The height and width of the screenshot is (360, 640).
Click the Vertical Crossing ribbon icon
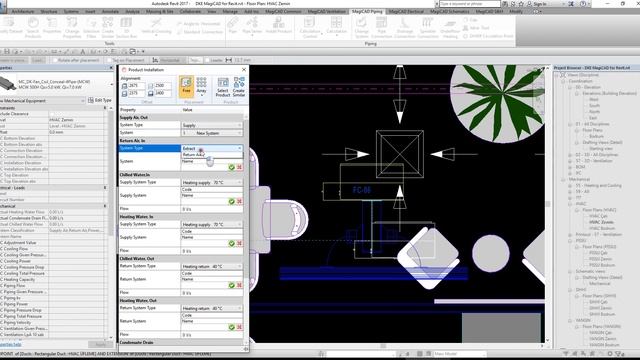tap(156, 26)
